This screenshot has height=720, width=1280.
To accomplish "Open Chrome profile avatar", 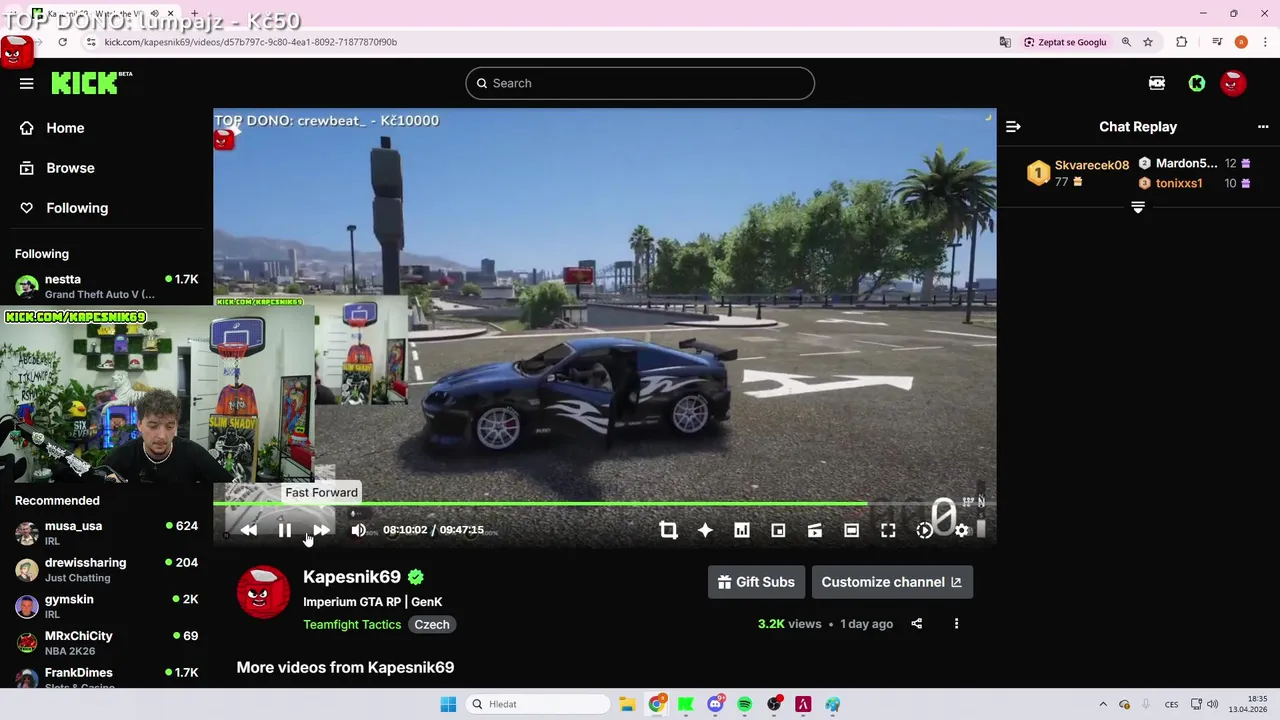I will [x=1241, y=42].
